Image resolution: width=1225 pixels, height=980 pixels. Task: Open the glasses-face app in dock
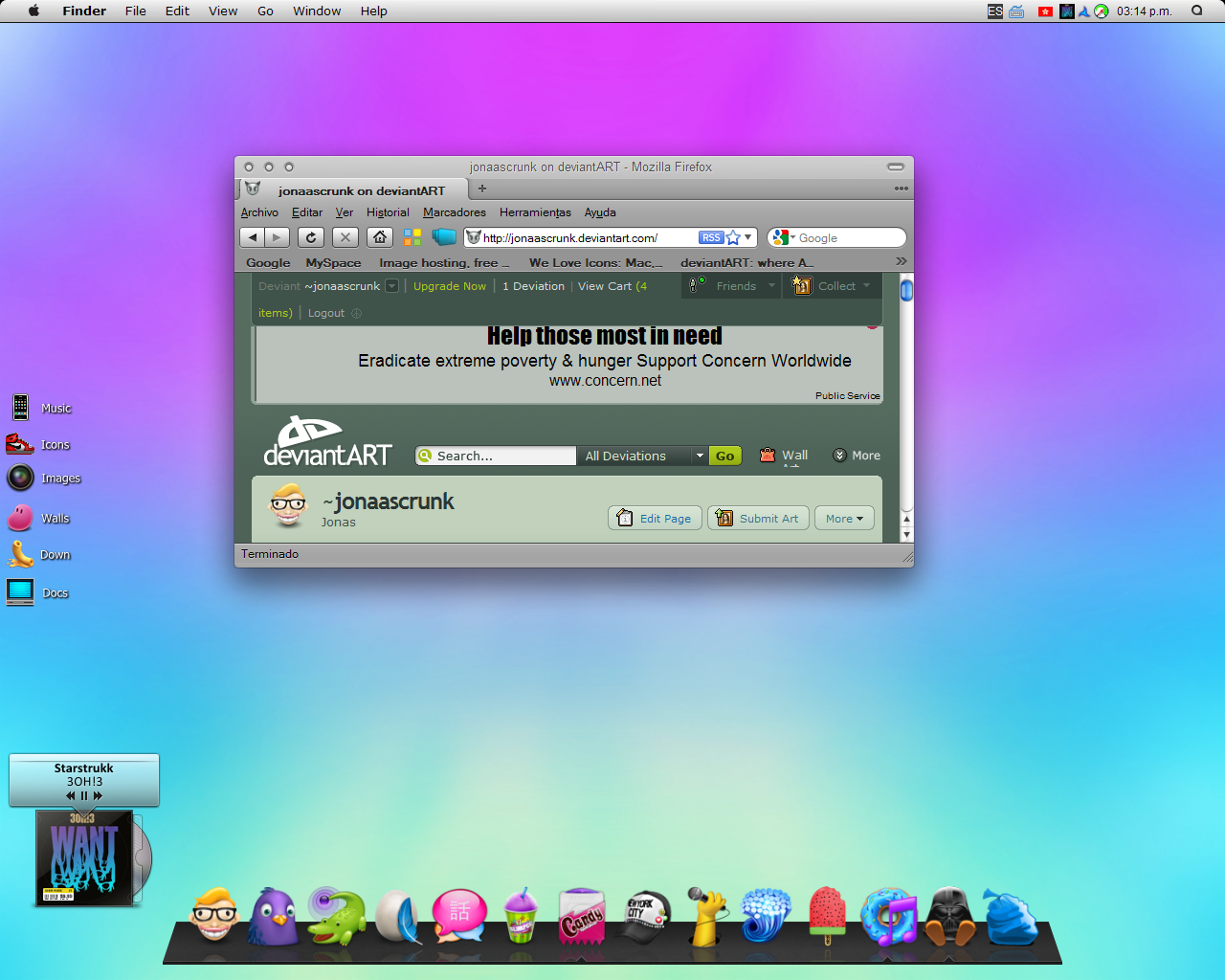click(x=214, y=916)
